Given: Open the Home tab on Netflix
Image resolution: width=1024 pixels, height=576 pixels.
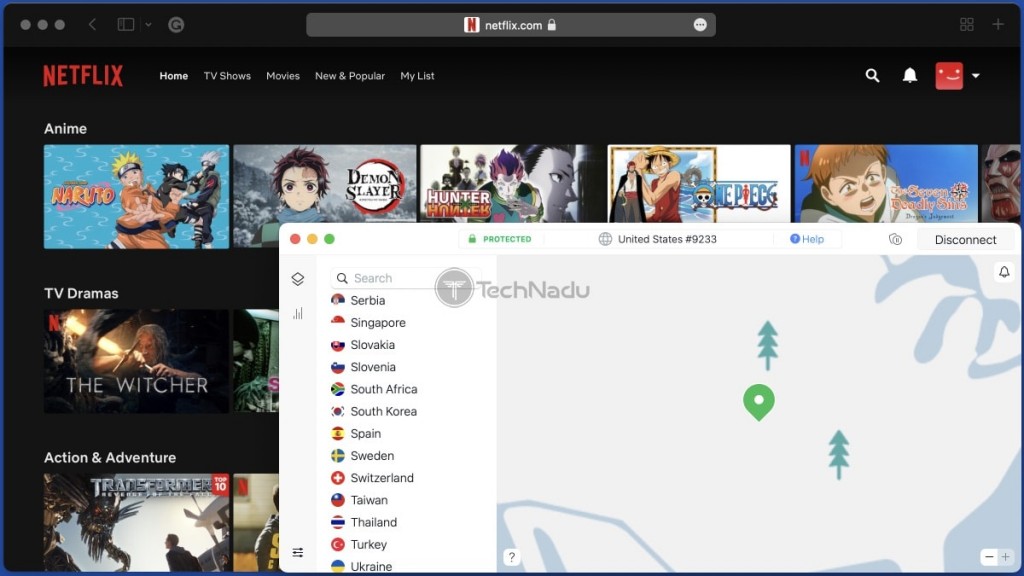Looking at the screenshot, I should pyautogui.click(x=174, y=76).
